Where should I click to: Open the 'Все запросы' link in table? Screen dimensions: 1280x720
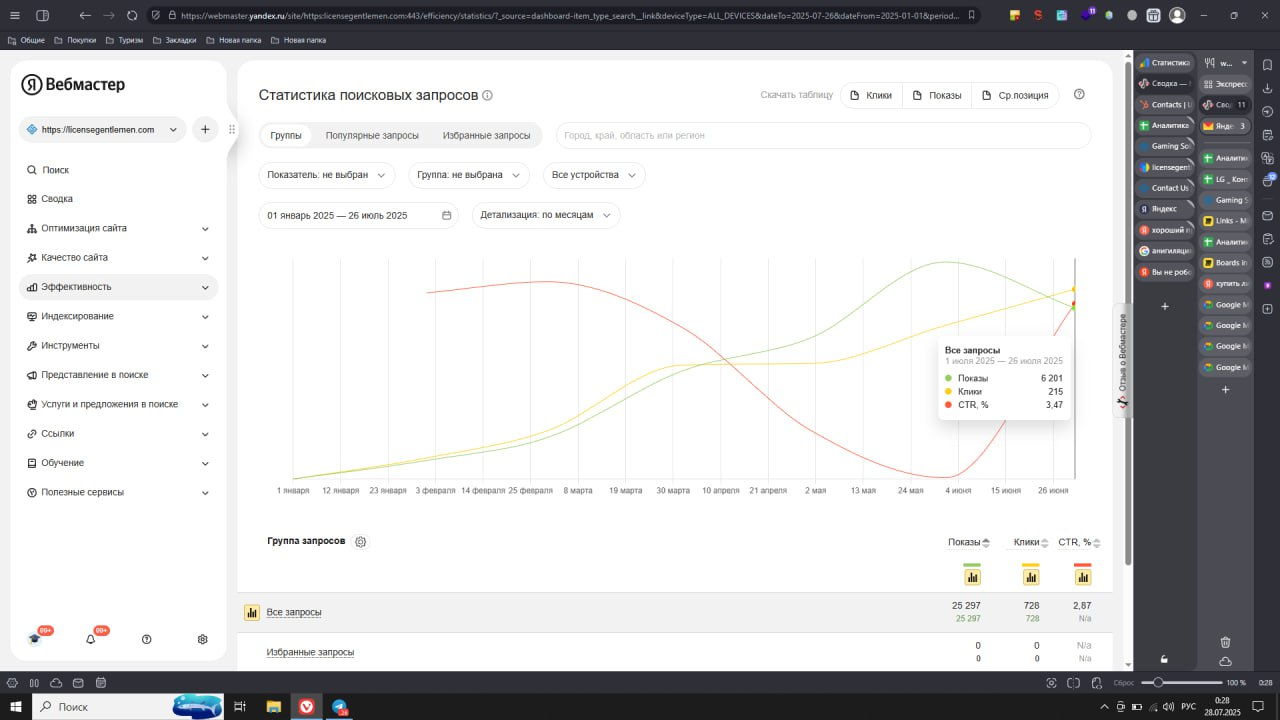tap(294, 612)
